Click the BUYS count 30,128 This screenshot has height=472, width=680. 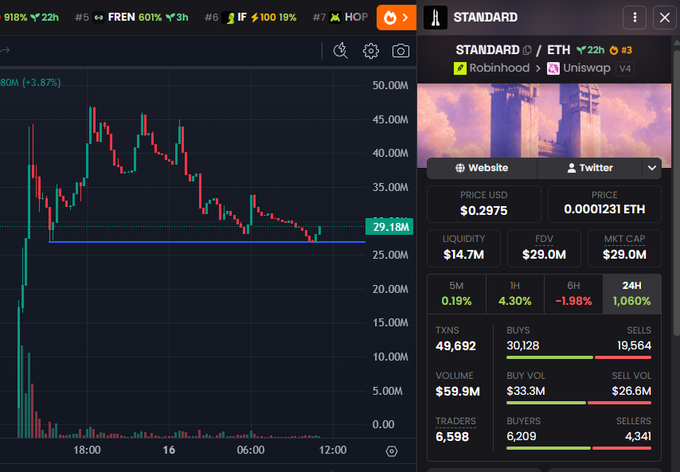tap(523, 346)
